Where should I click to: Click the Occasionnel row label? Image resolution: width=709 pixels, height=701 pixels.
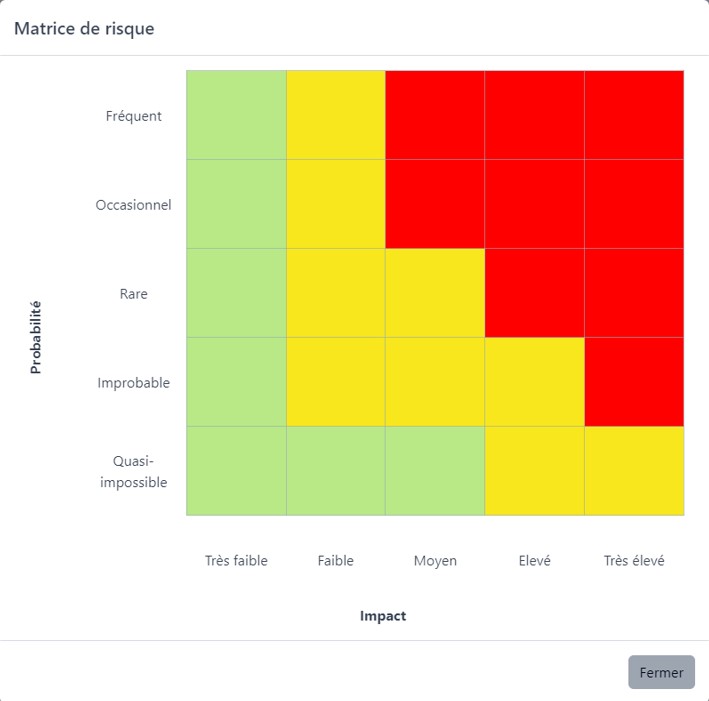(x=133, y=205)
